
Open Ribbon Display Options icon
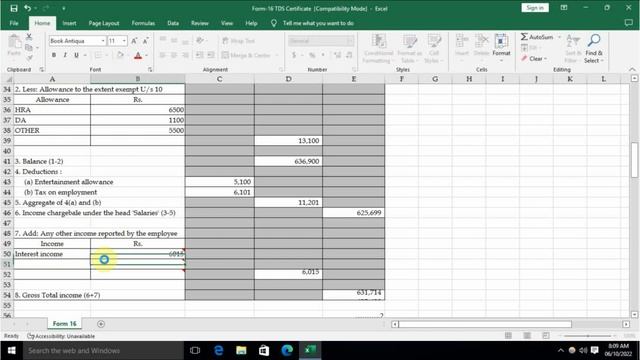tap(564, 8)
